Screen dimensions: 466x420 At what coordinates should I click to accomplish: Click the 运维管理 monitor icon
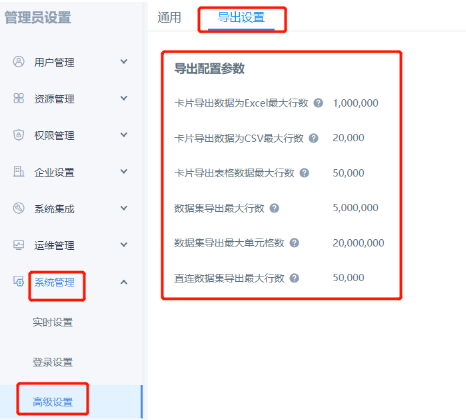pyautogui.click(x=19, y=245)
